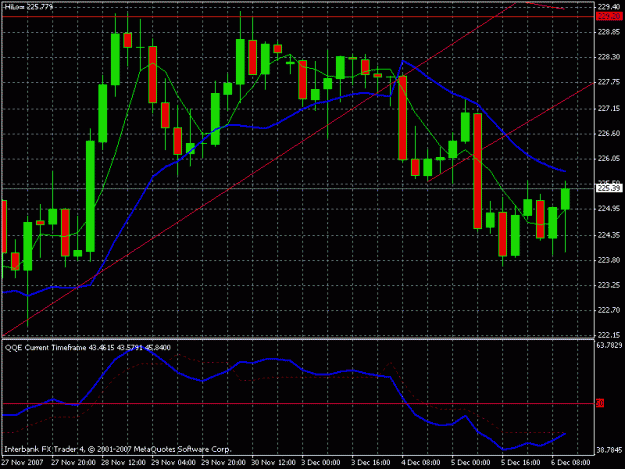Click the 28 Nov 12:00 time label
The height and width of the screenshot is (469, 625).
tap(123, 463)
